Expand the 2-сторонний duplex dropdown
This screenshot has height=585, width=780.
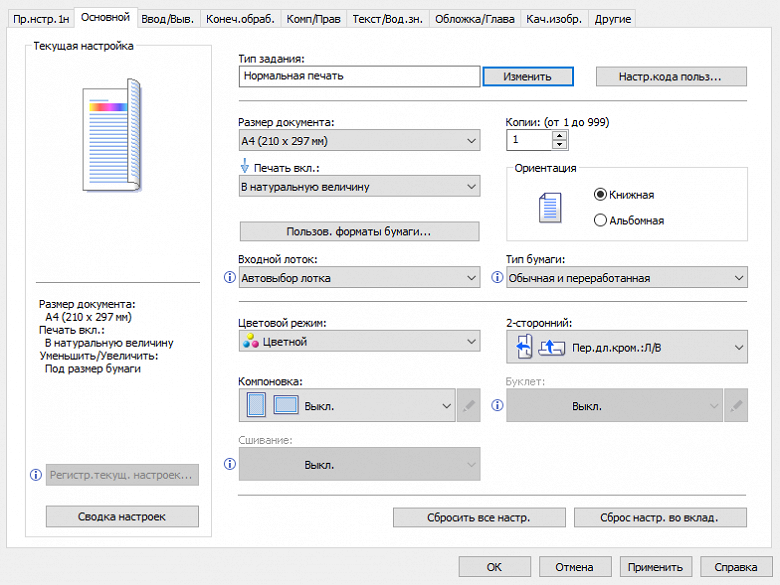(x=627, y=347)
